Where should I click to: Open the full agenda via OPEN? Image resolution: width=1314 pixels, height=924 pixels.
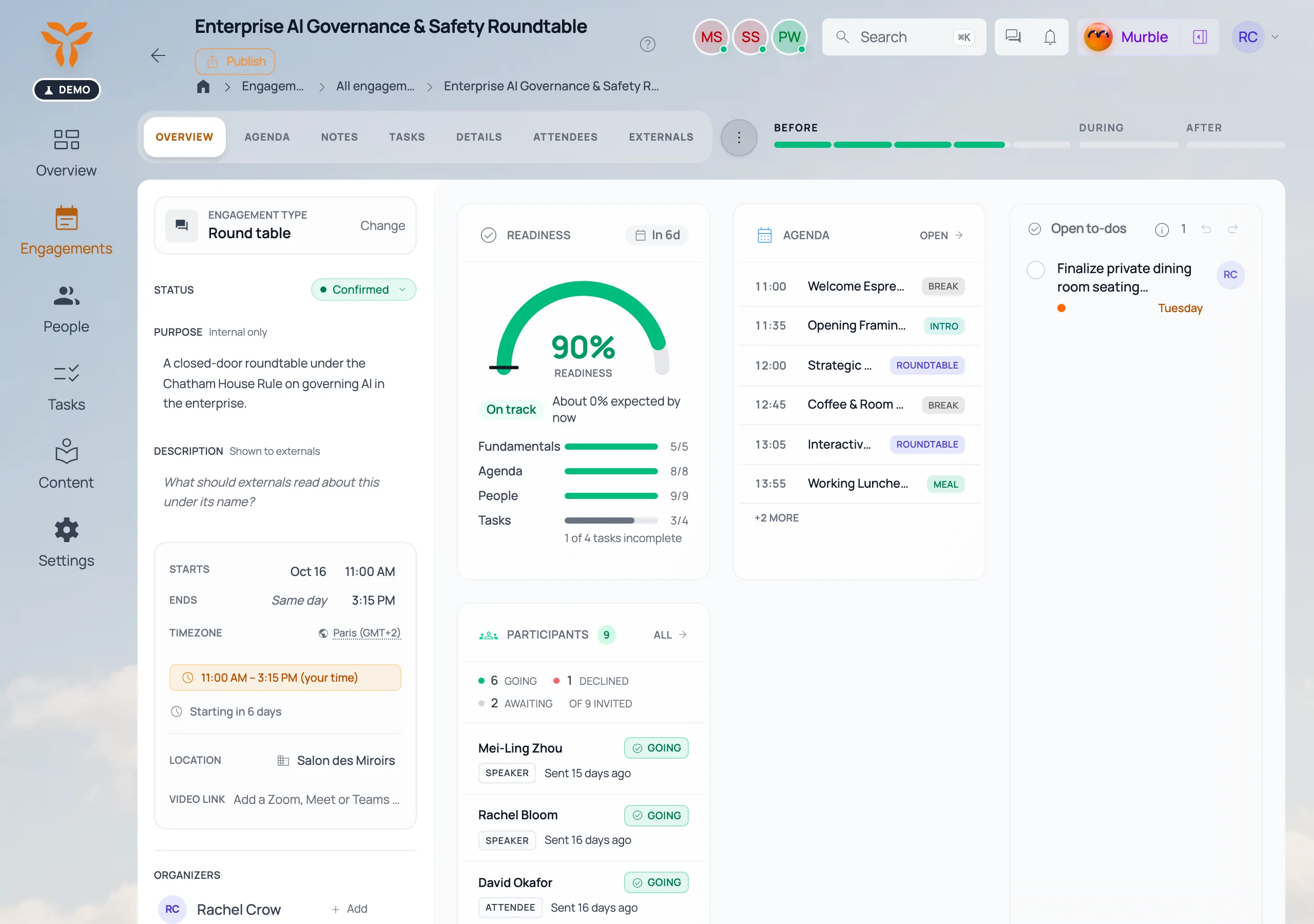click(x=941, y=235)
